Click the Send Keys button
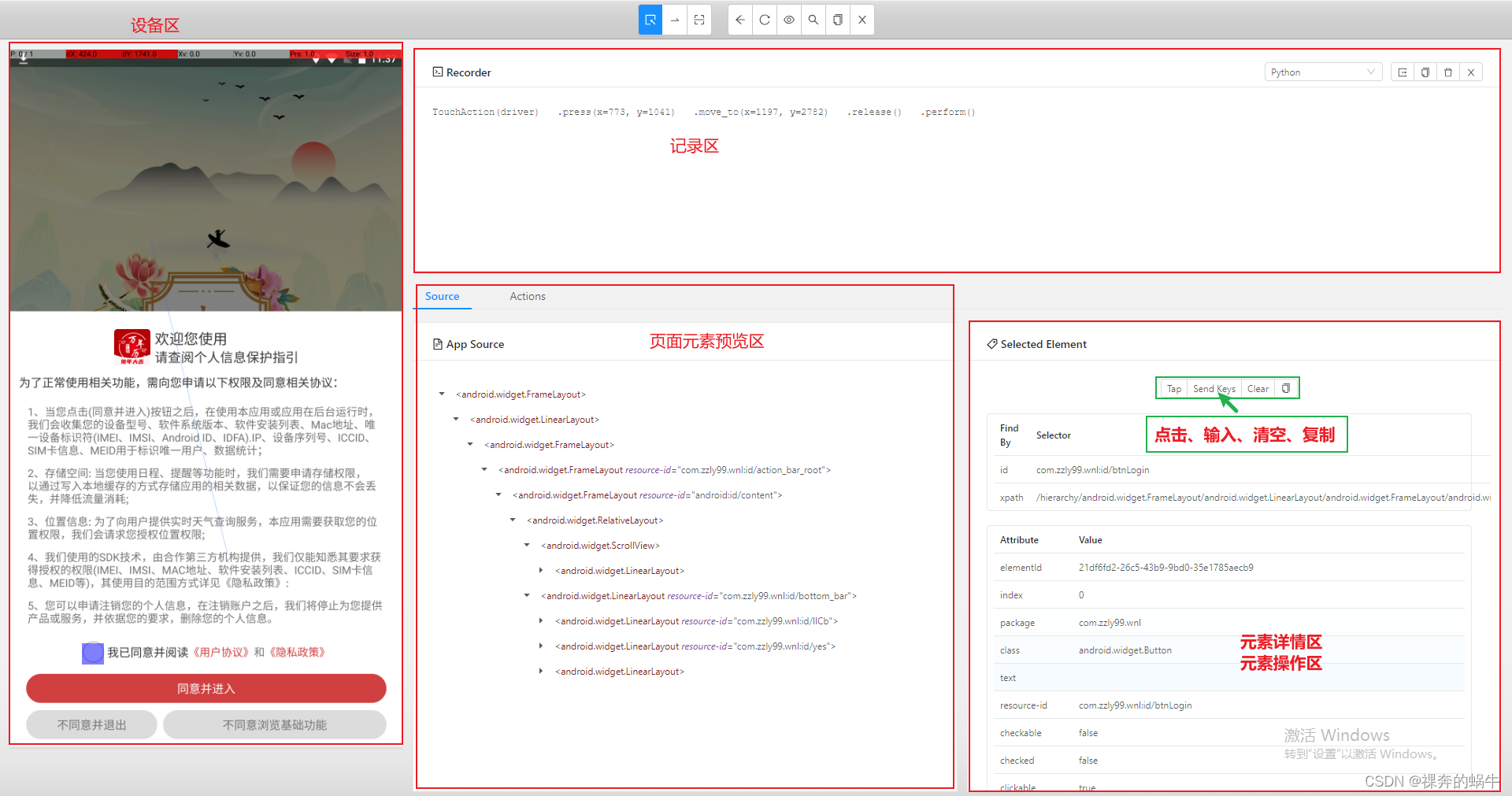 point(1214,388)
